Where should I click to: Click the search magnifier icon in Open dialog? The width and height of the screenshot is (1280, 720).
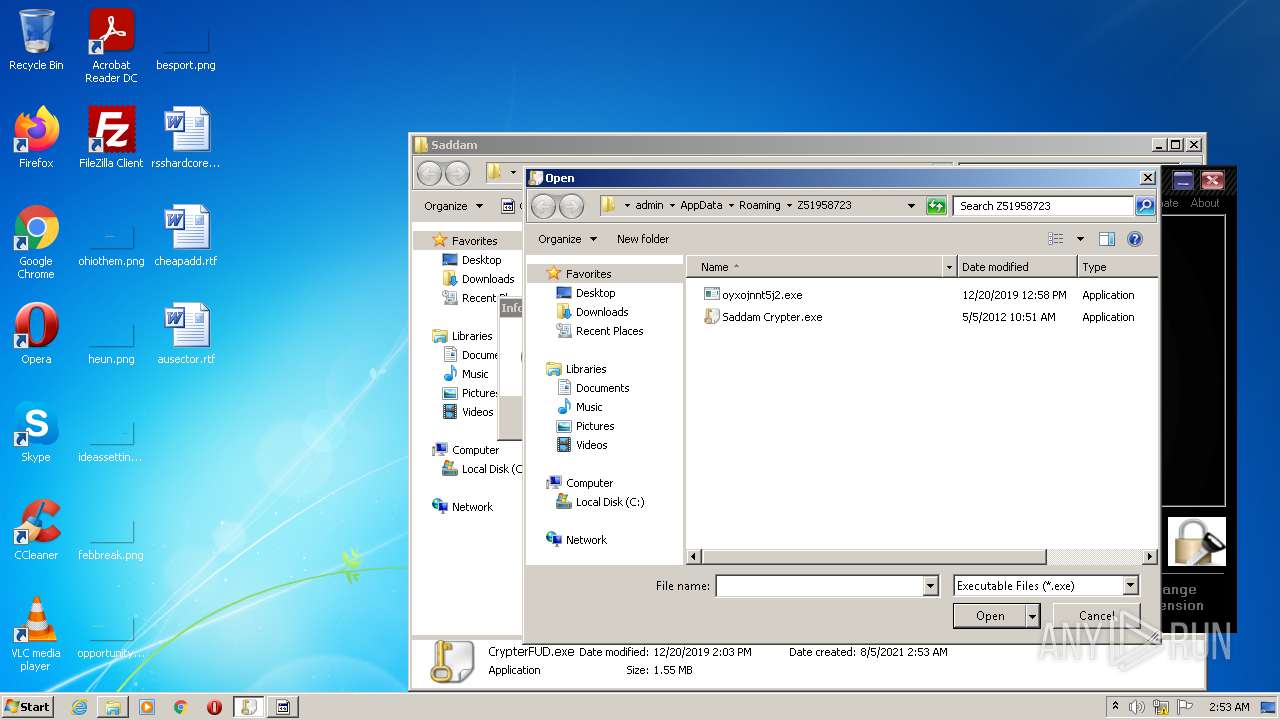1145,206
